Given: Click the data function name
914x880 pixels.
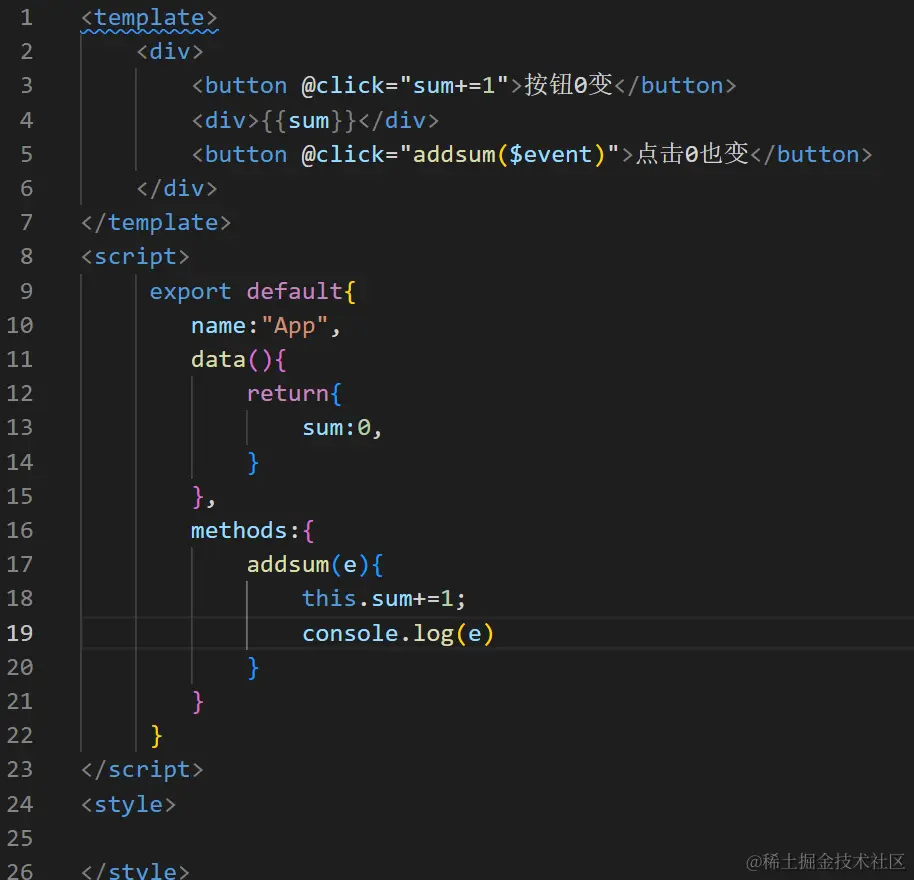Looking at the screenshot, I should pyautogui.click(x=218, y=360).
